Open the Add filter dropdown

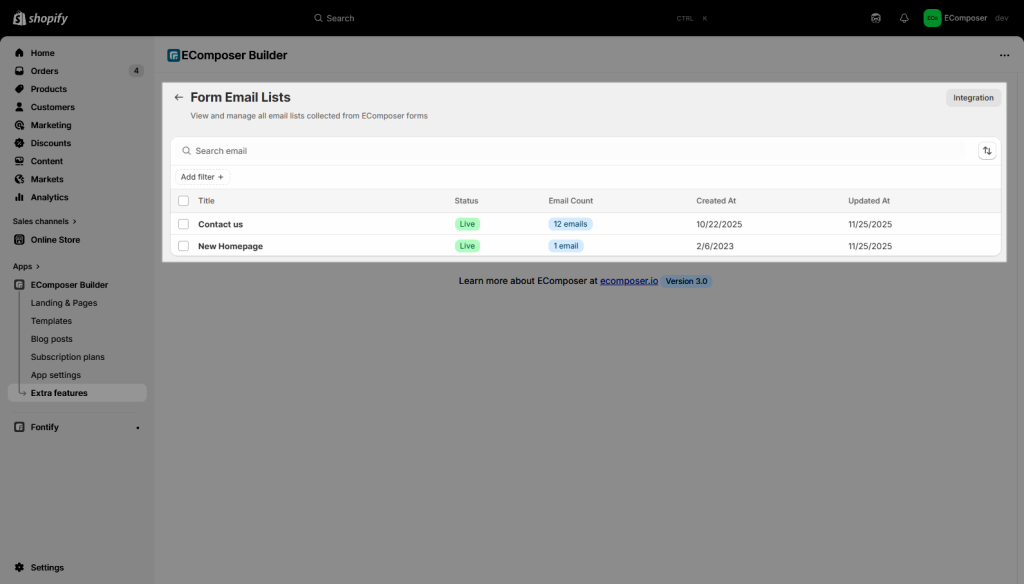(x=202, y=177)
